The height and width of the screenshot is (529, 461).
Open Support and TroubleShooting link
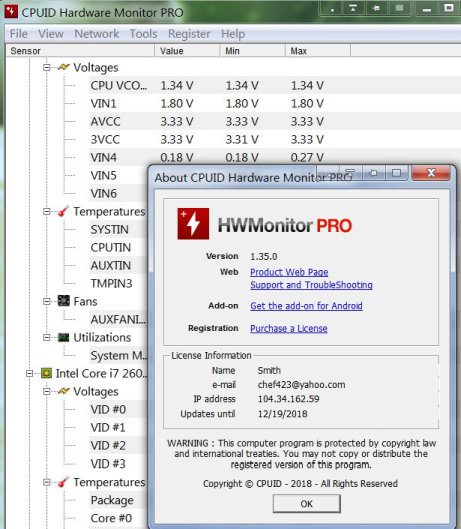pyautogui.click(x=311, y=285)
